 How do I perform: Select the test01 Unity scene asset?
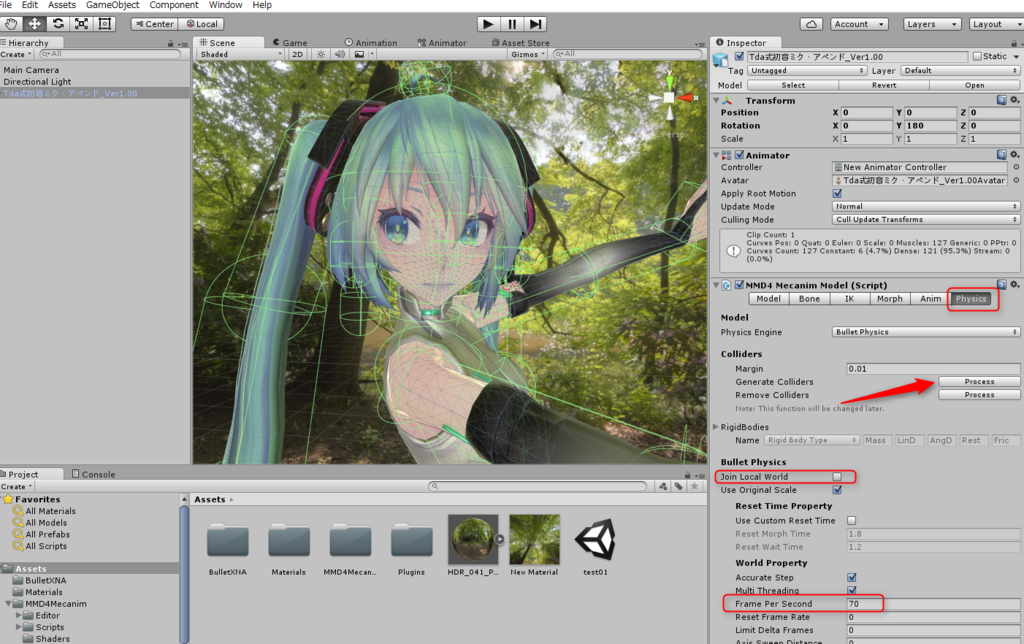(595, 540)
